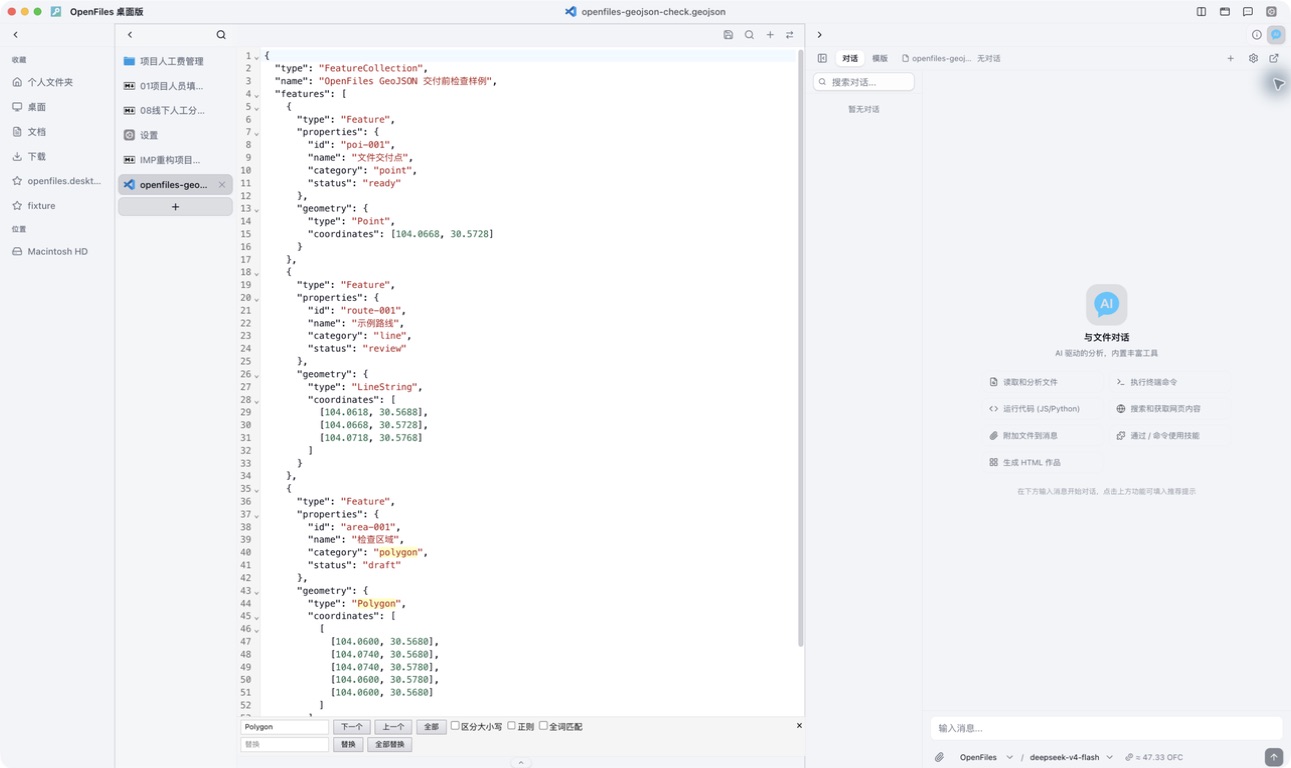Collapse code fold arrow at line 1
The image size is (1291, 768).
tap(257, 58)
